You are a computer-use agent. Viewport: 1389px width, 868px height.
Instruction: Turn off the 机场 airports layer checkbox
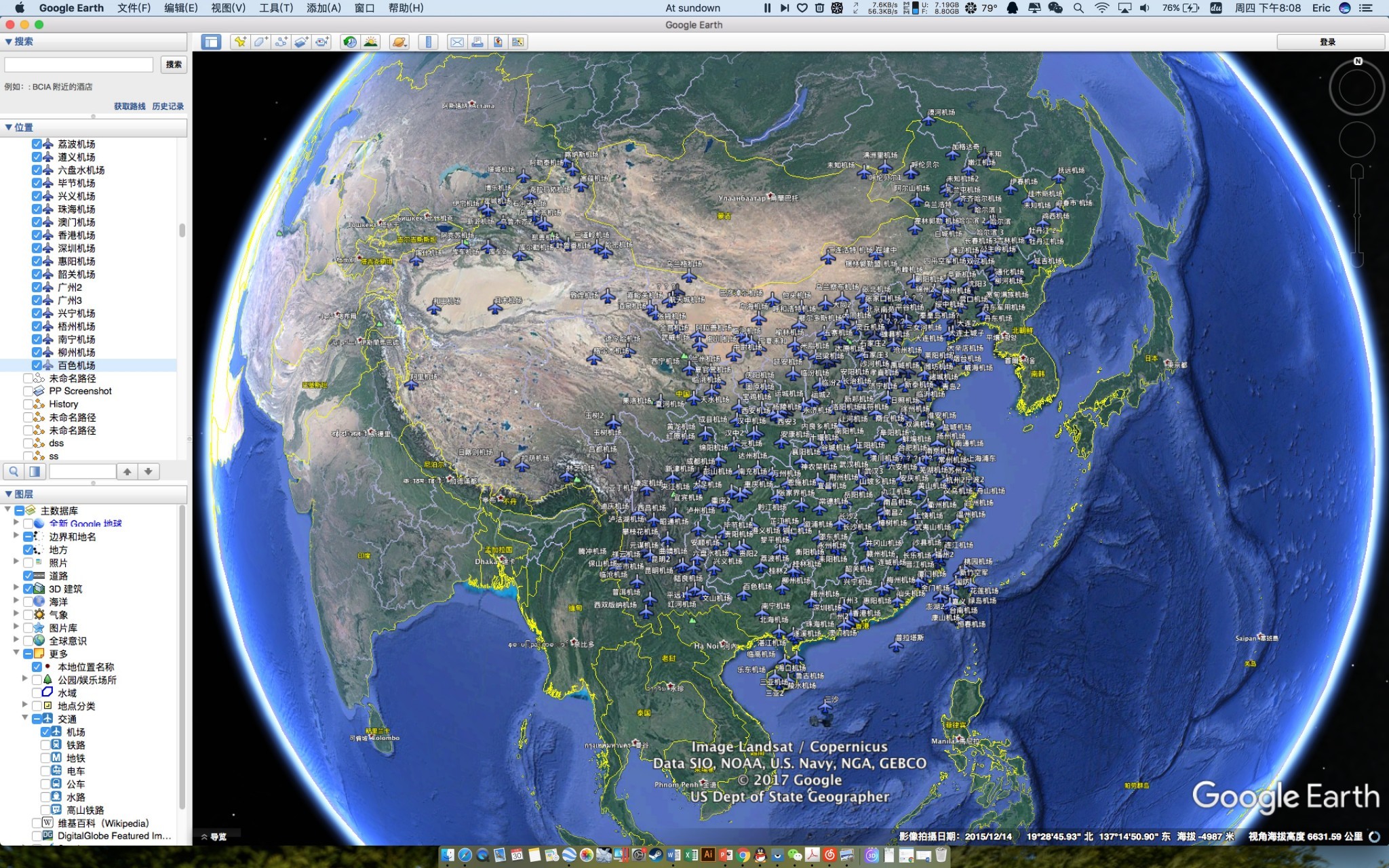[x=45, y=732]
